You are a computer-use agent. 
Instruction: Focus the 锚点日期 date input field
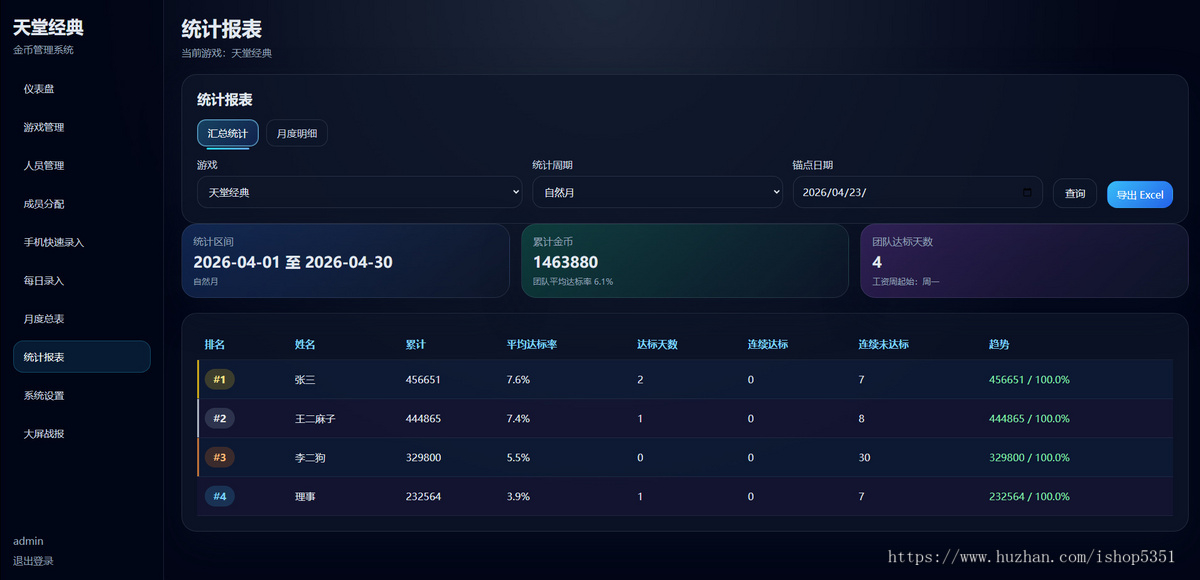[x=917, y=192]
